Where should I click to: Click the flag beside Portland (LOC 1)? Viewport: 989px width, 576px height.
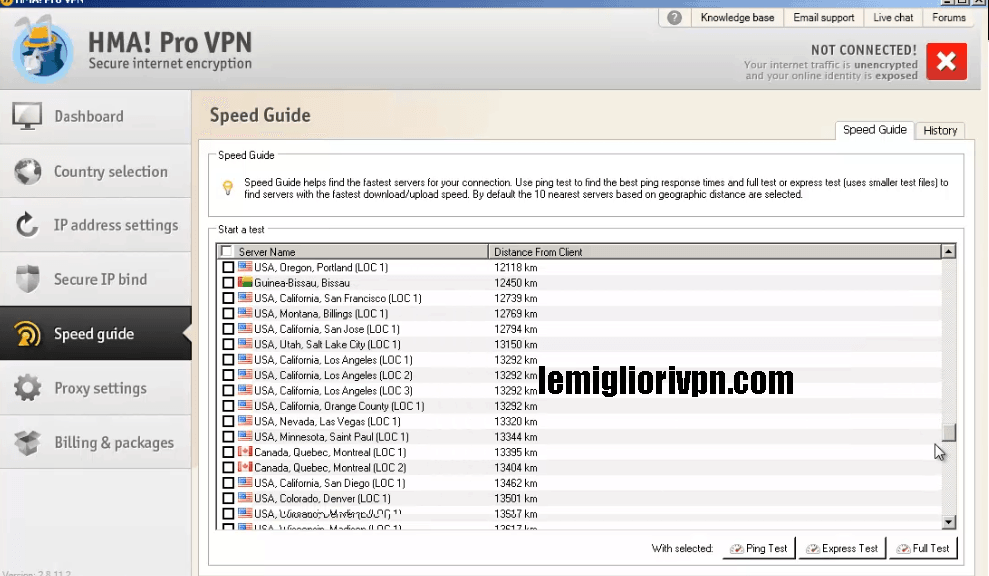[x=245, y=267]
